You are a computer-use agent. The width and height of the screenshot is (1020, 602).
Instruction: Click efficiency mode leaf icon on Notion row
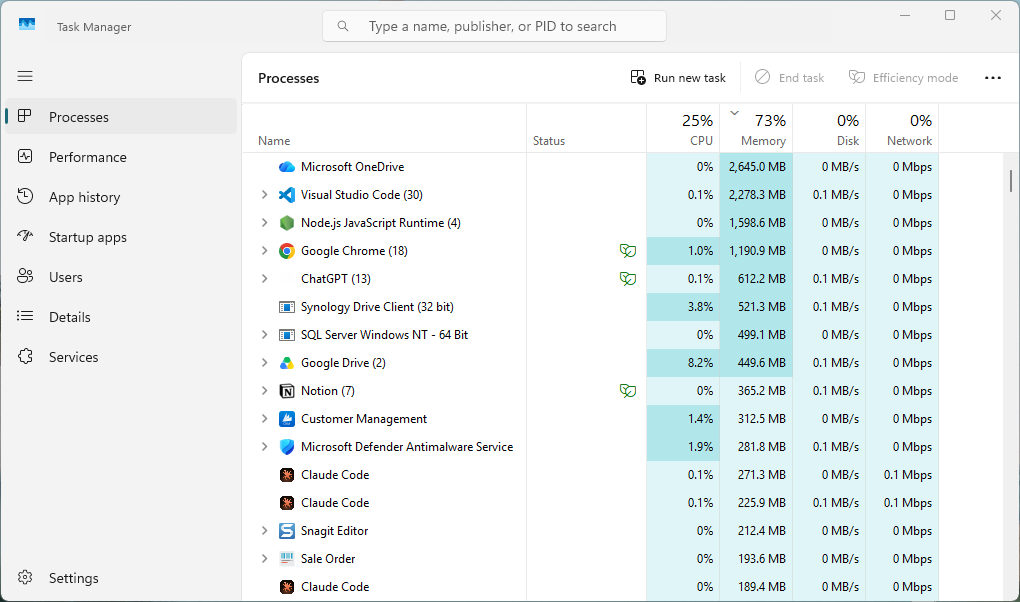point(628,390)
